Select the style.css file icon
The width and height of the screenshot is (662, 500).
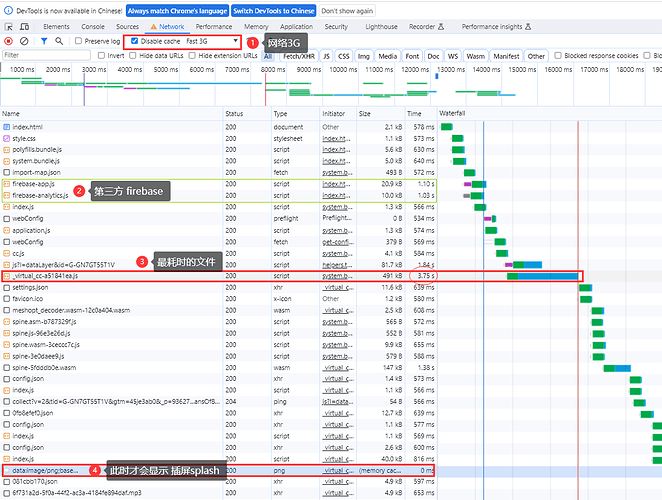6,139
